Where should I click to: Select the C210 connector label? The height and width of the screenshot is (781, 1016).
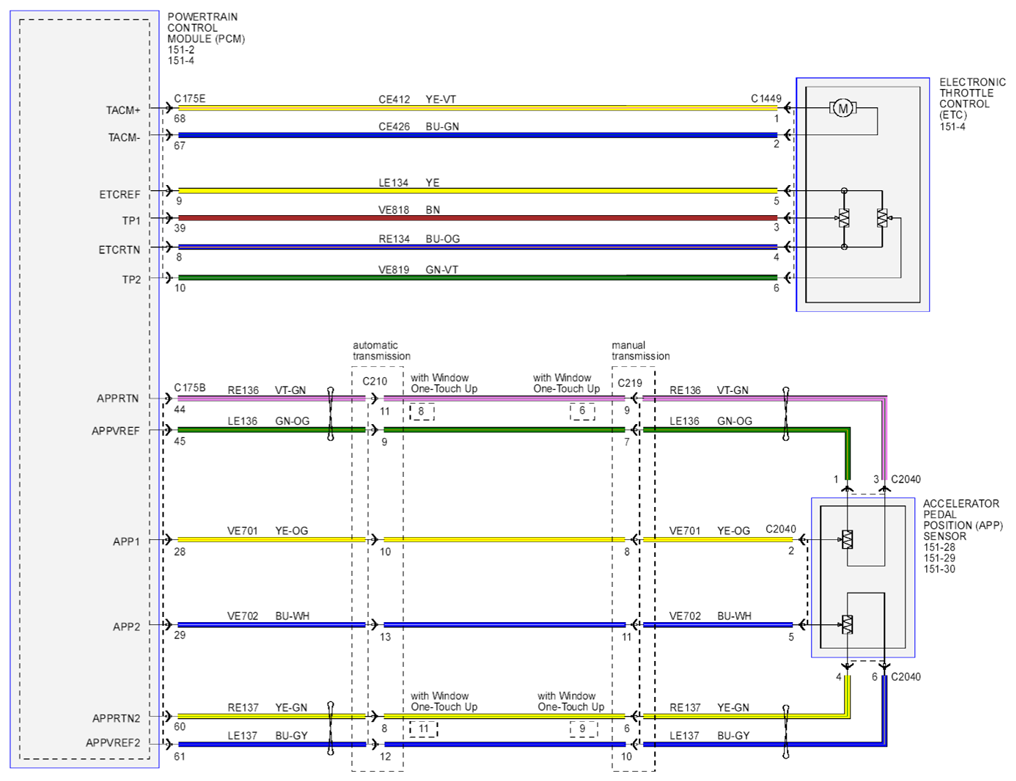point(375,381)
